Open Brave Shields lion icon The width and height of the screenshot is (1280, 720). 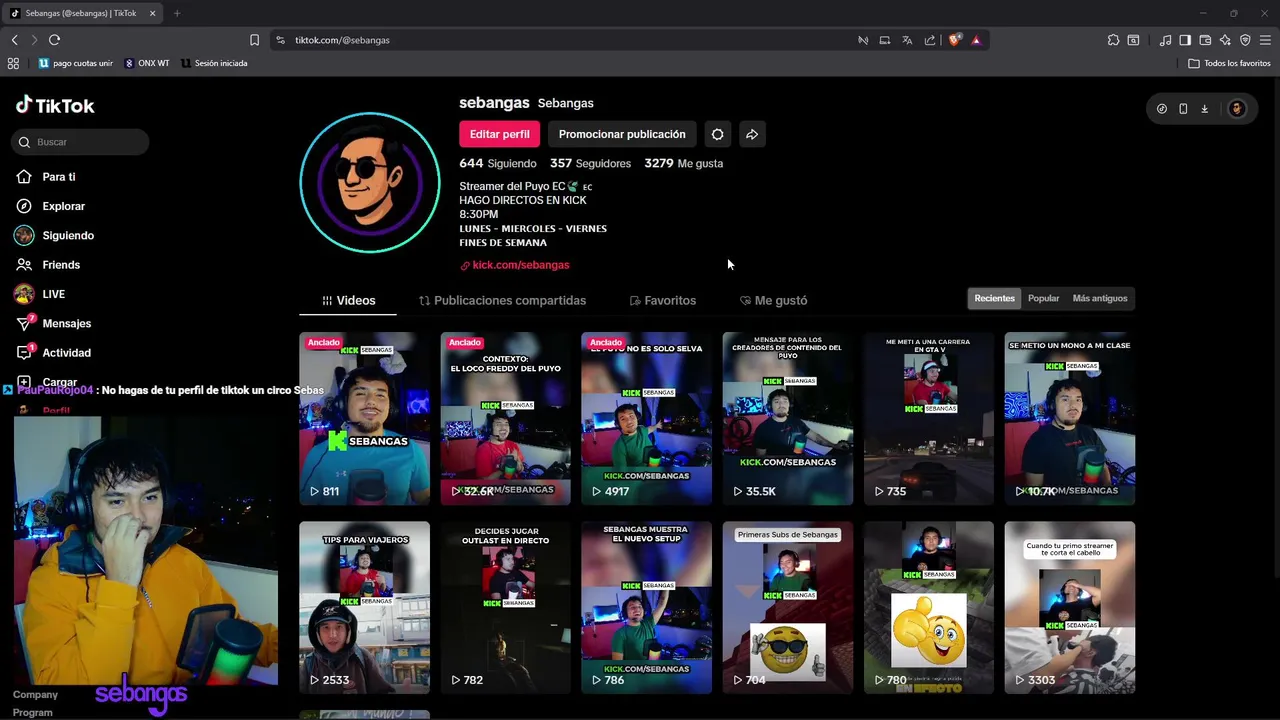point(955,40)
